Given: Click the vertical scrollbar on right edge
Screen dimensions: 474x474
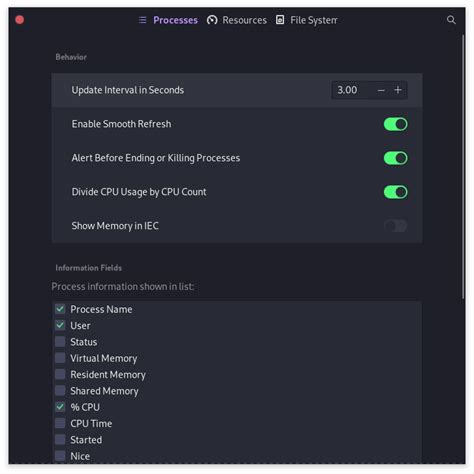Looking at the screenshot, I should [463, 167].
